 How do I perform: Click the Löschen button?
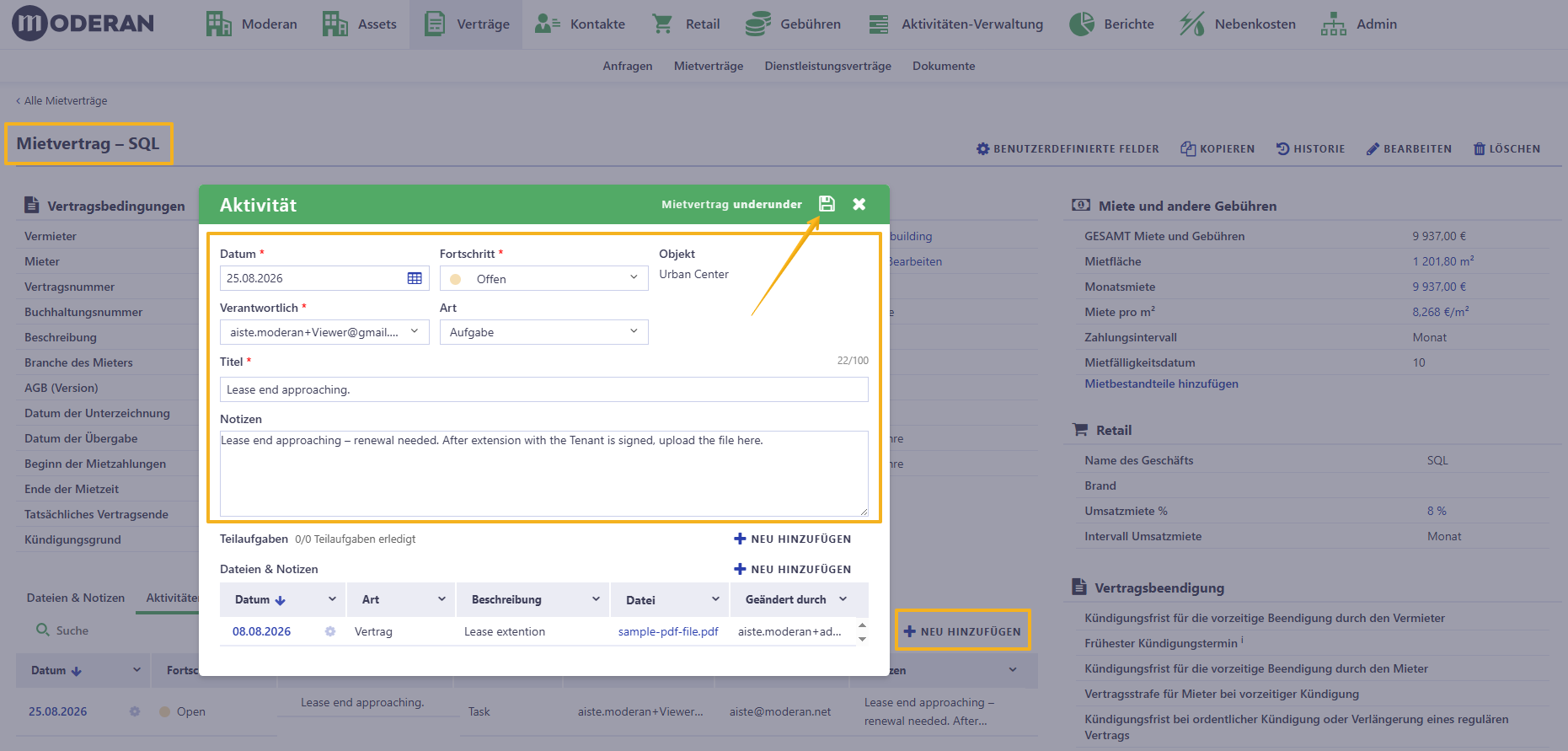1506,148
